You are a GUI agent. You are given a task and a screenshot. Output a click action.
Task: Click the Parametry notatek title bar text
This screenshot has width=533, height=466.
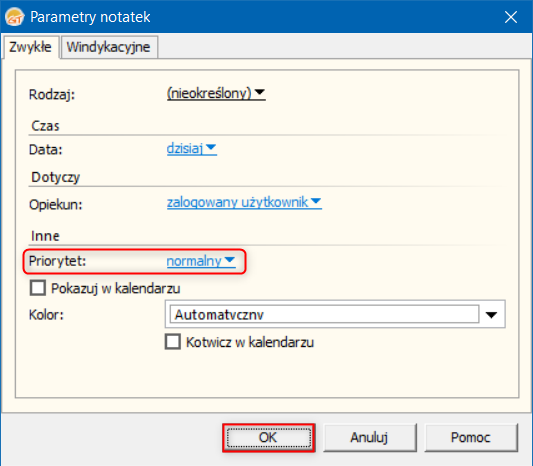[90, 17]
